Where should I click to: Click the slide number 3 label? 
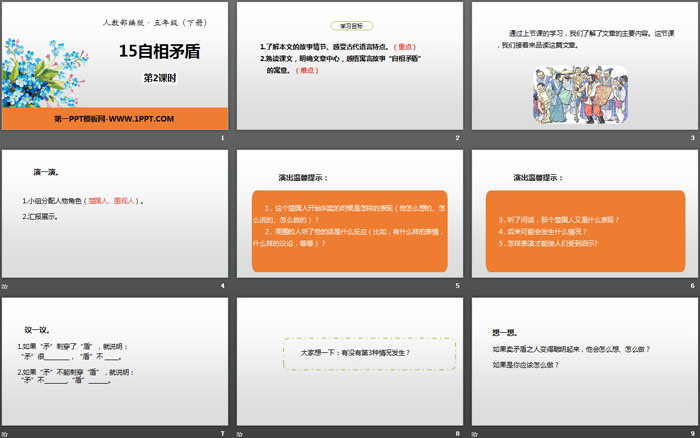[692, 139]
